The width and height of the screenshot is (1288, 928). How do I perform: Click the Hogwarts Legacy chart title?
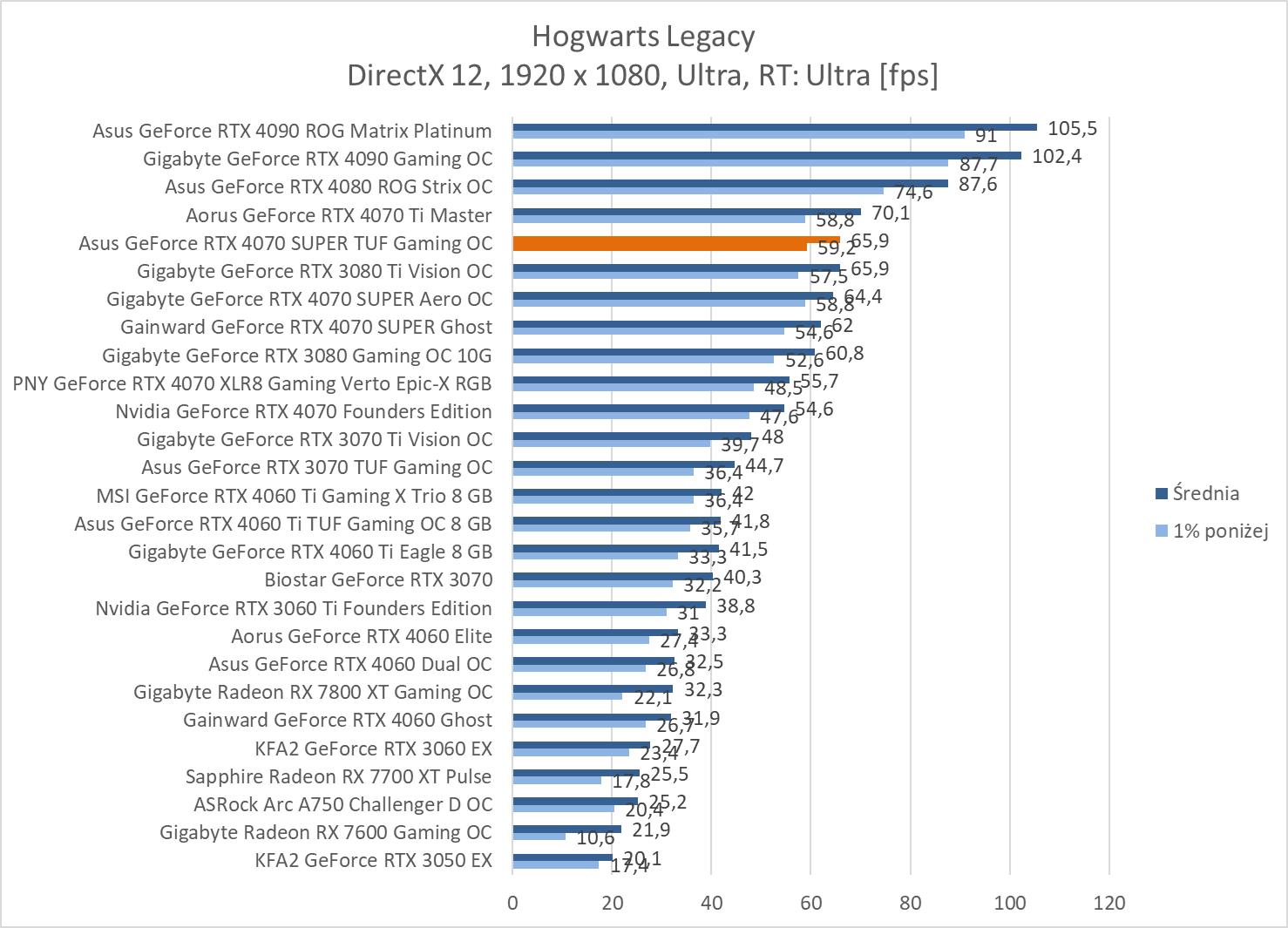click(643, 37)
